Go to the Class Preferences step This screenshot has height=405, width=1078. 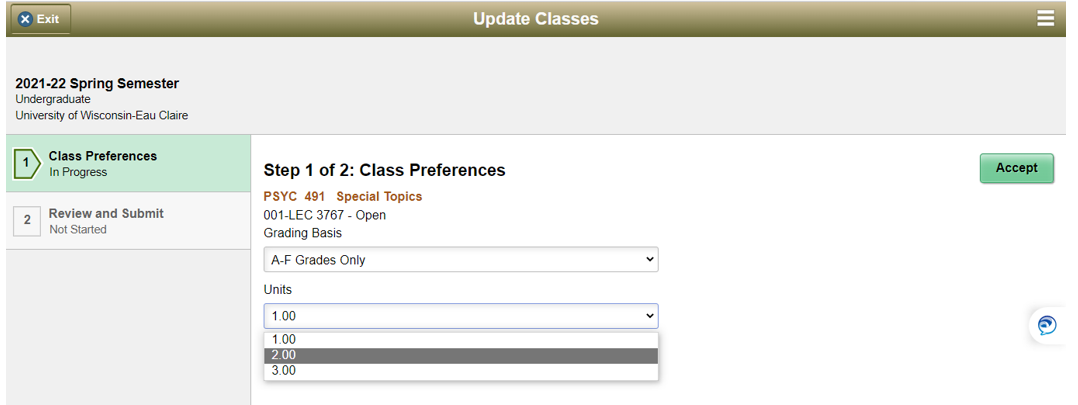coord(103,156)
